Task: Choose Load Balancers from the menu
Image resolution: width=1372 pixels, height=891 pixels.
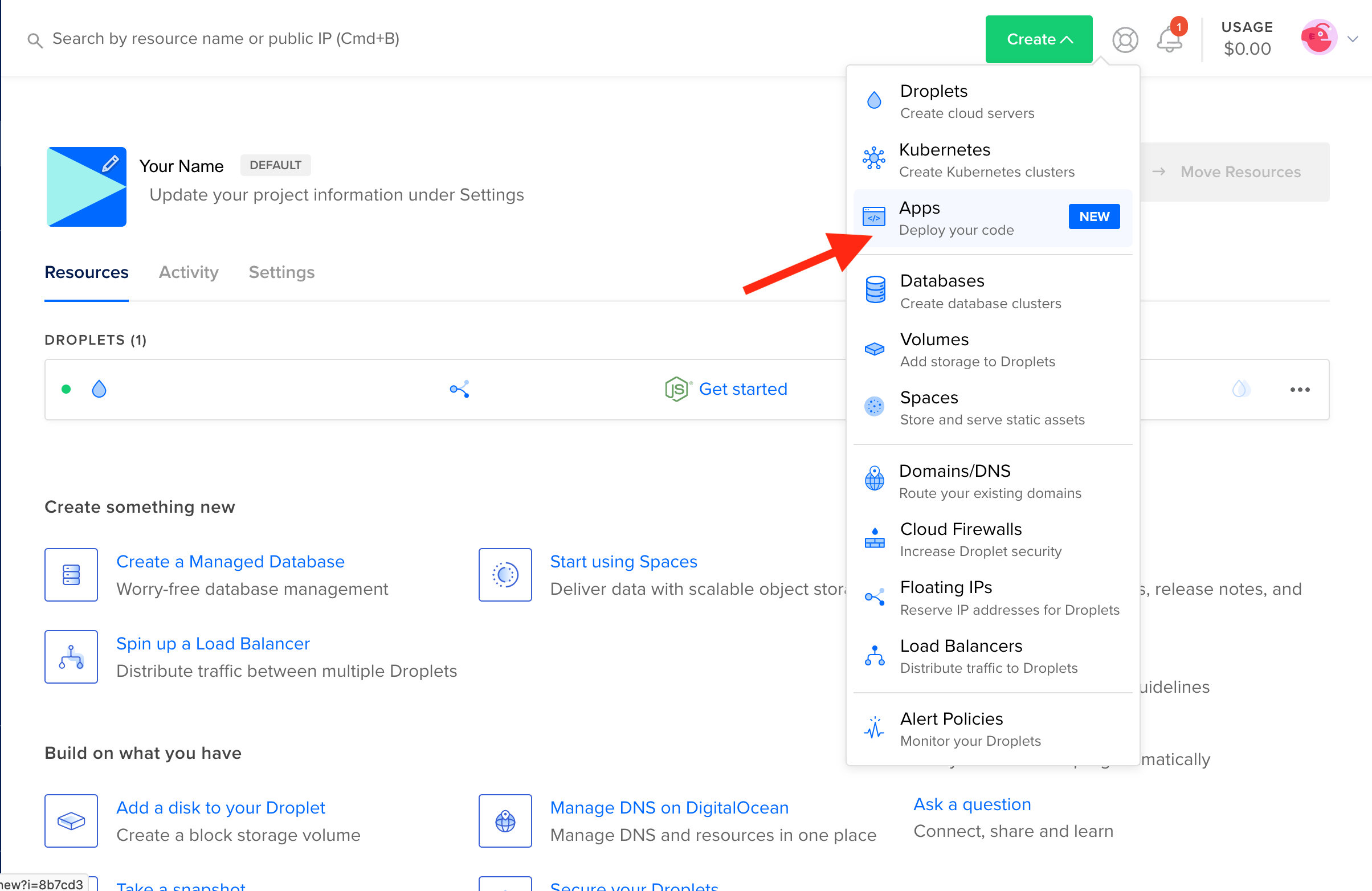Action: [993, 656]
